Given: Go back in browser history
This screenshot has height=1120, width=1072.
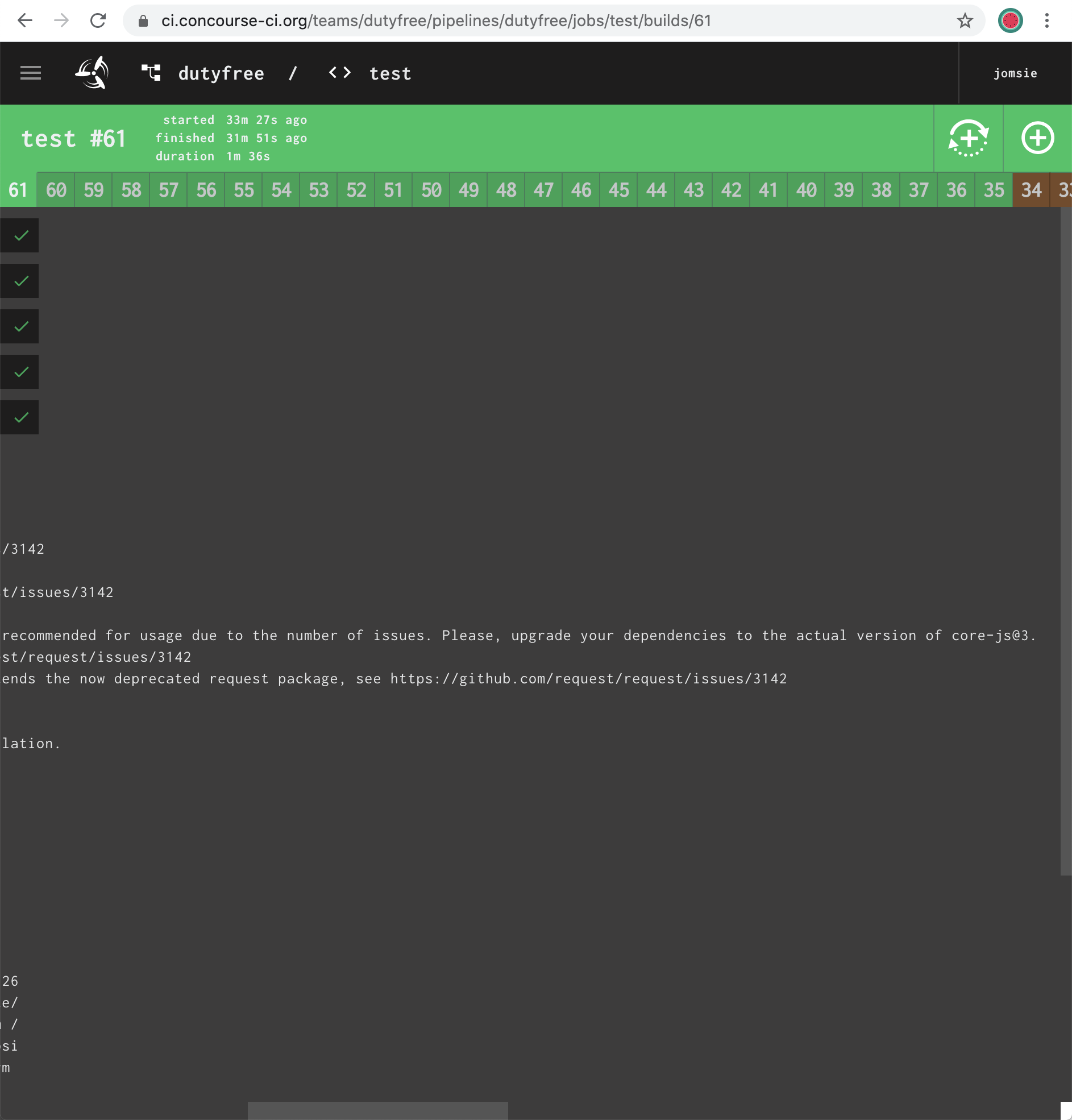Looking at the screenshot, I should tap(25, 20).
